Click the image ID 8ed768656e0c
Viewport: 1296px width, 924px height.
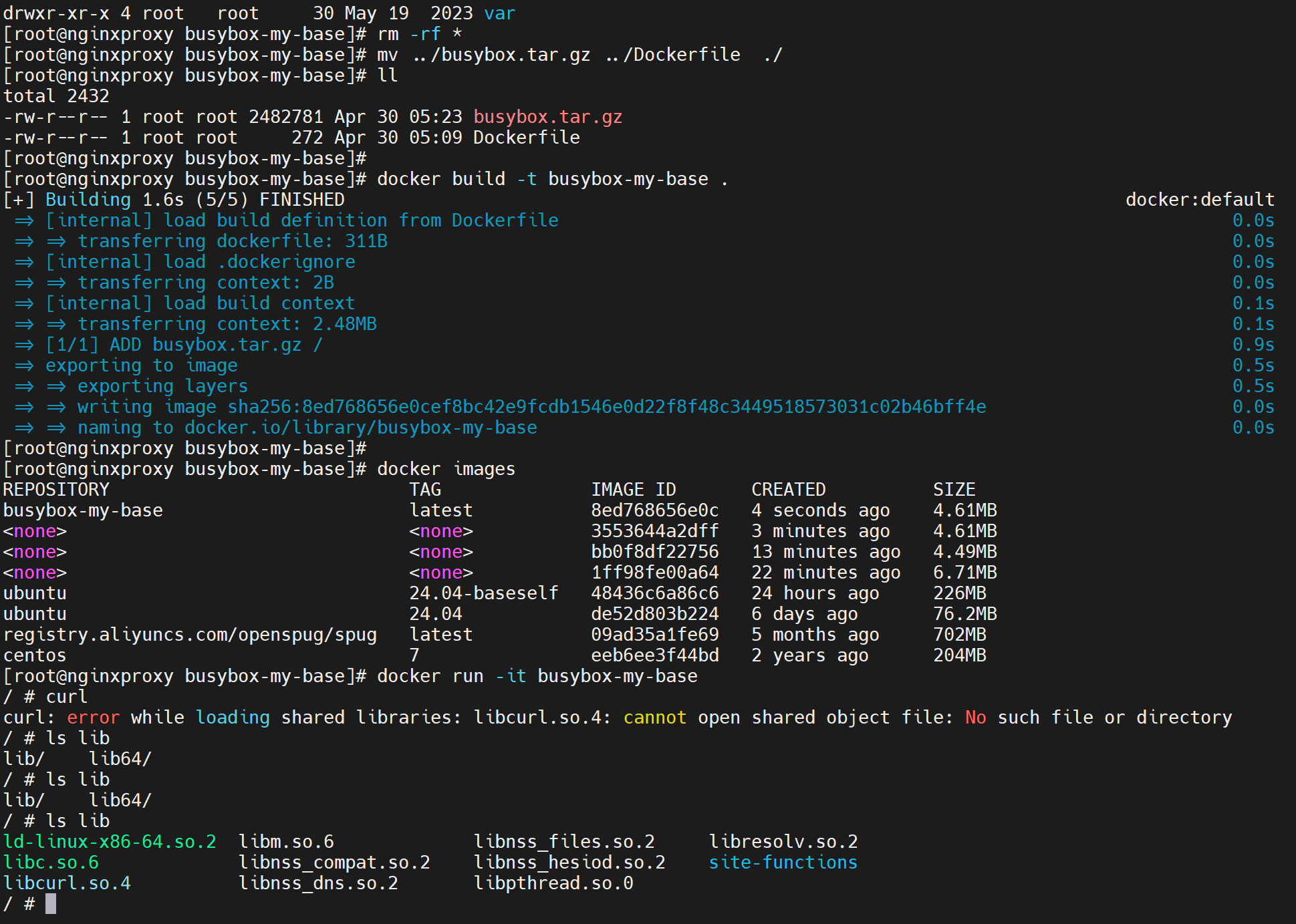click(x=654, y=510)
